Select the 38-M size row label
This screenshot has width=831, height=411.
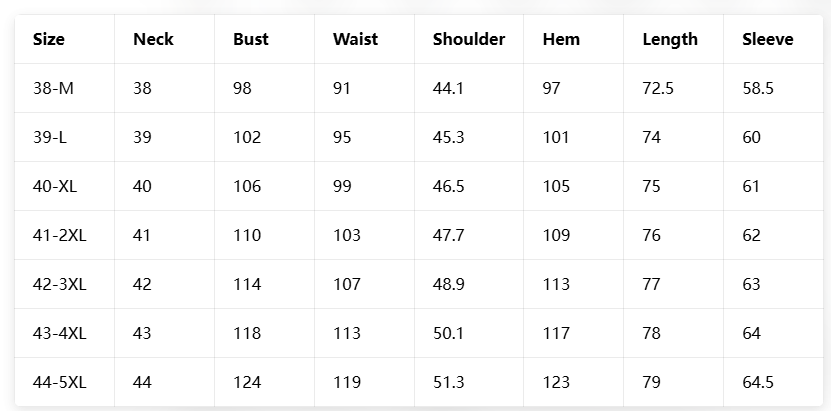53,89
